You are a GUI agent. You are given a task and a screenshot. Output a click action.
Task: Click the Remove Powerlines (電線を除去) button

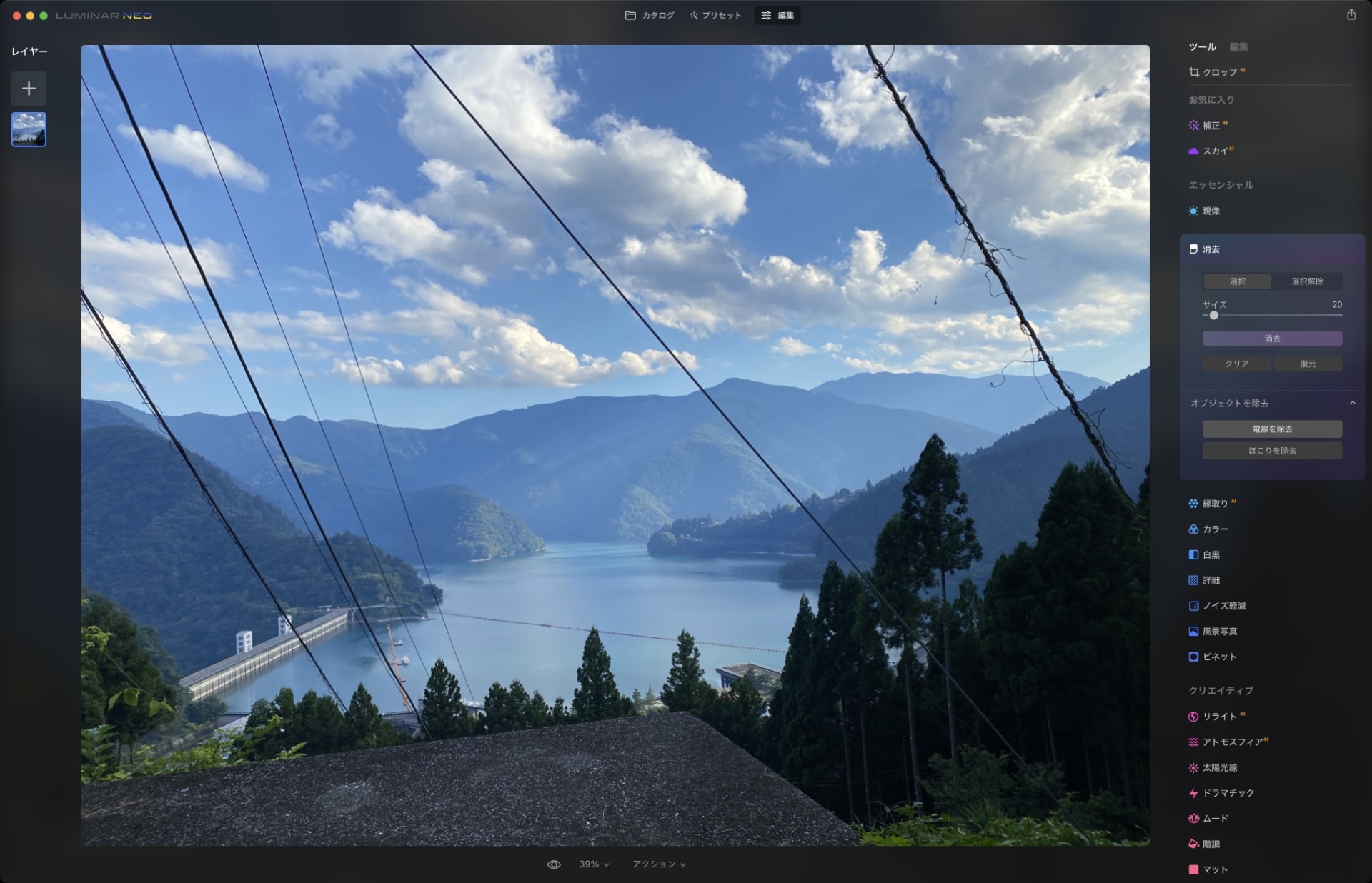click(1272, 429)
